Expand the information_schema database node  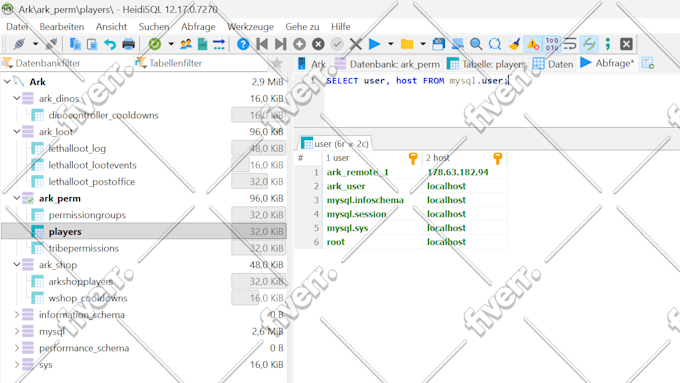click(16, 314)
